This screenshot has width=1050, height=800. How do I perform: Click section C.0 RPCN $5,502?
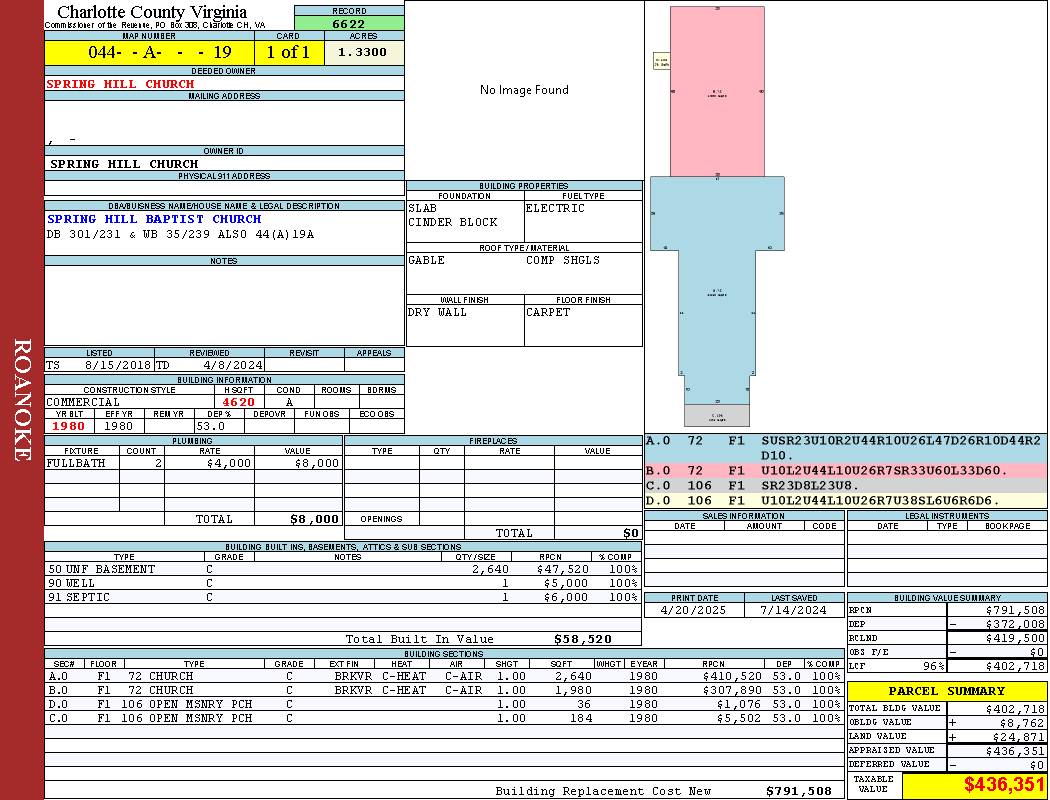(x=739, y=718)
